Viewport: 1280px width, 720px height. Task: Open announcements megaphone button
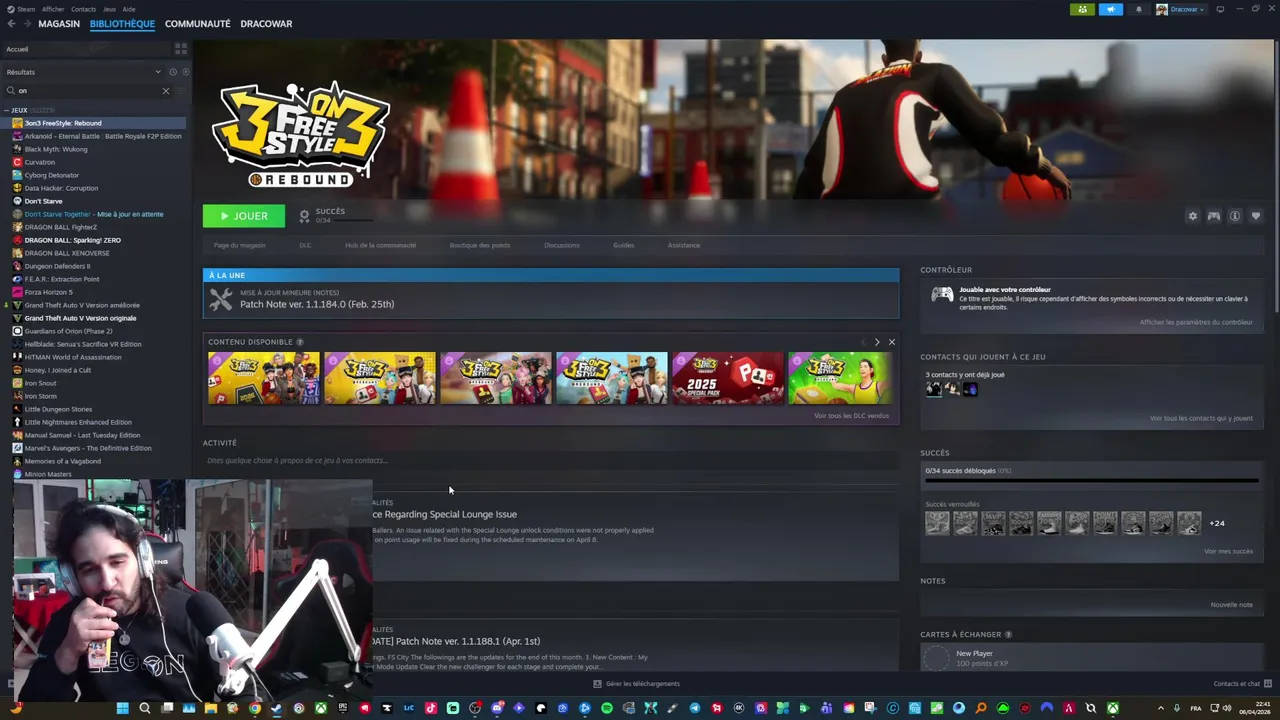coord(1110,9)
